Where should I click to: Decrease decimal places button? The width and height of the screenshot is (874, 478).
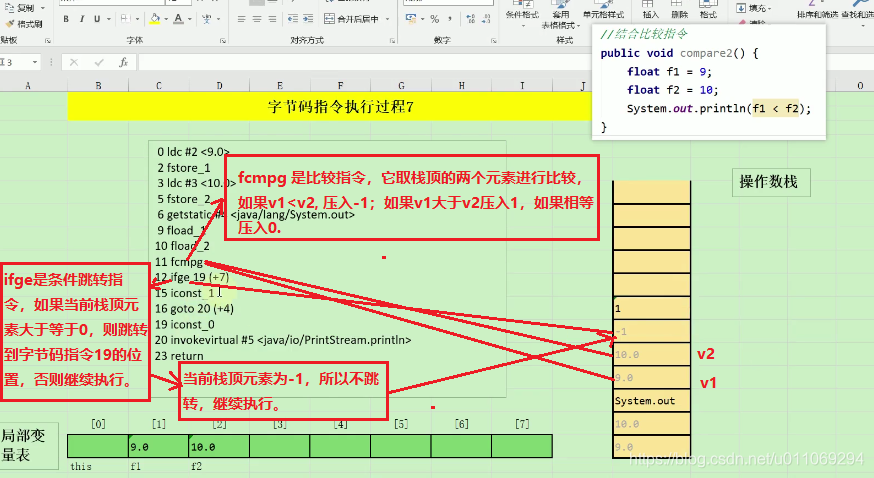tap(486, 19)
